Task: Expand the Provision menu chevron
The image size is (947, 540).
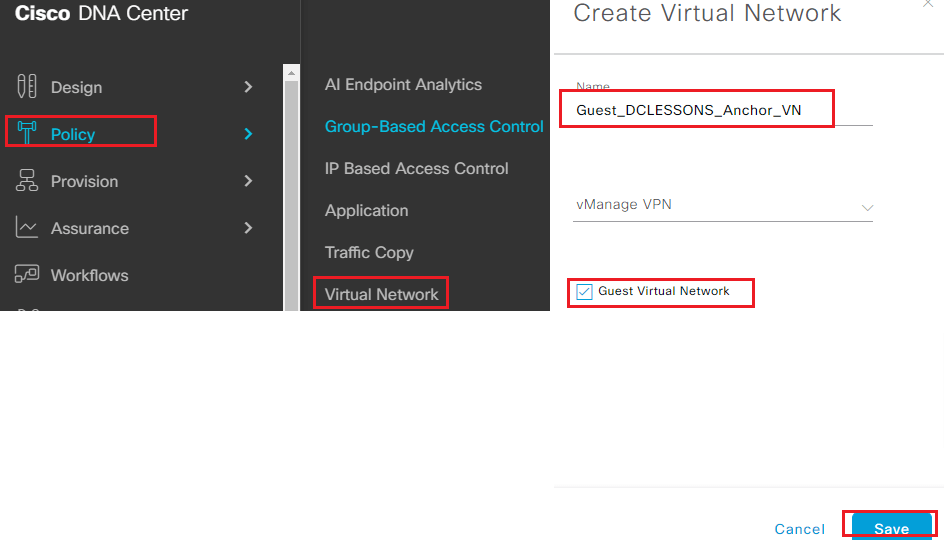Action: (248, 181)
